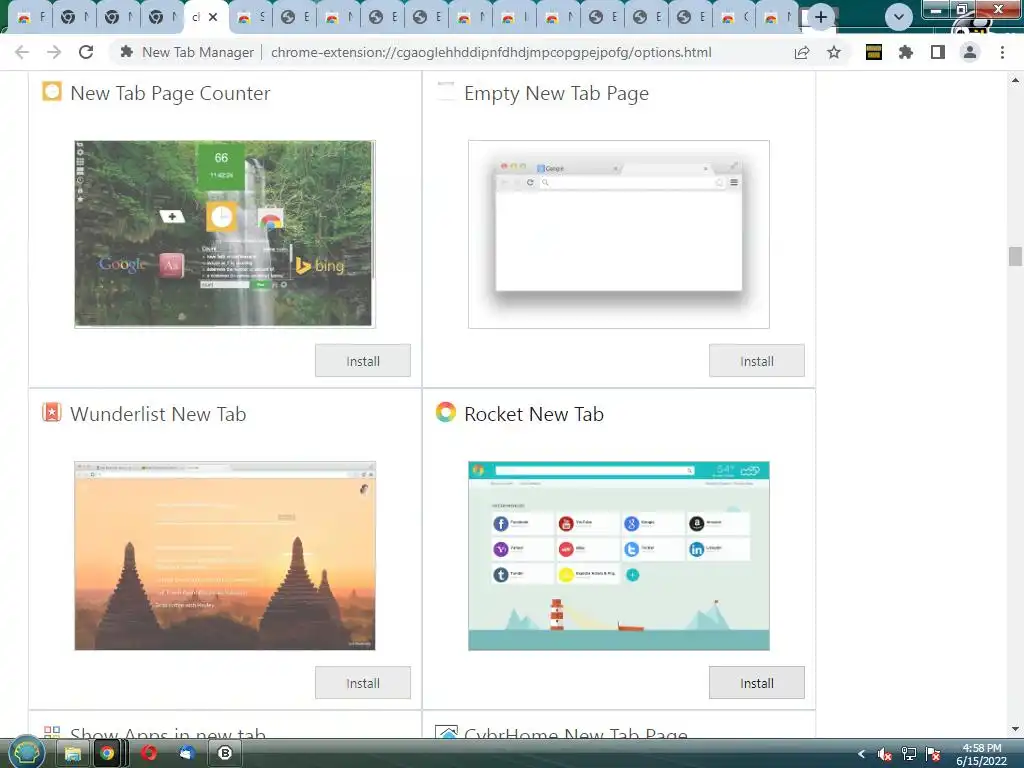Install Empty New Tab Page
Viewport: 1024px width, 768px height.
(756, 360)
